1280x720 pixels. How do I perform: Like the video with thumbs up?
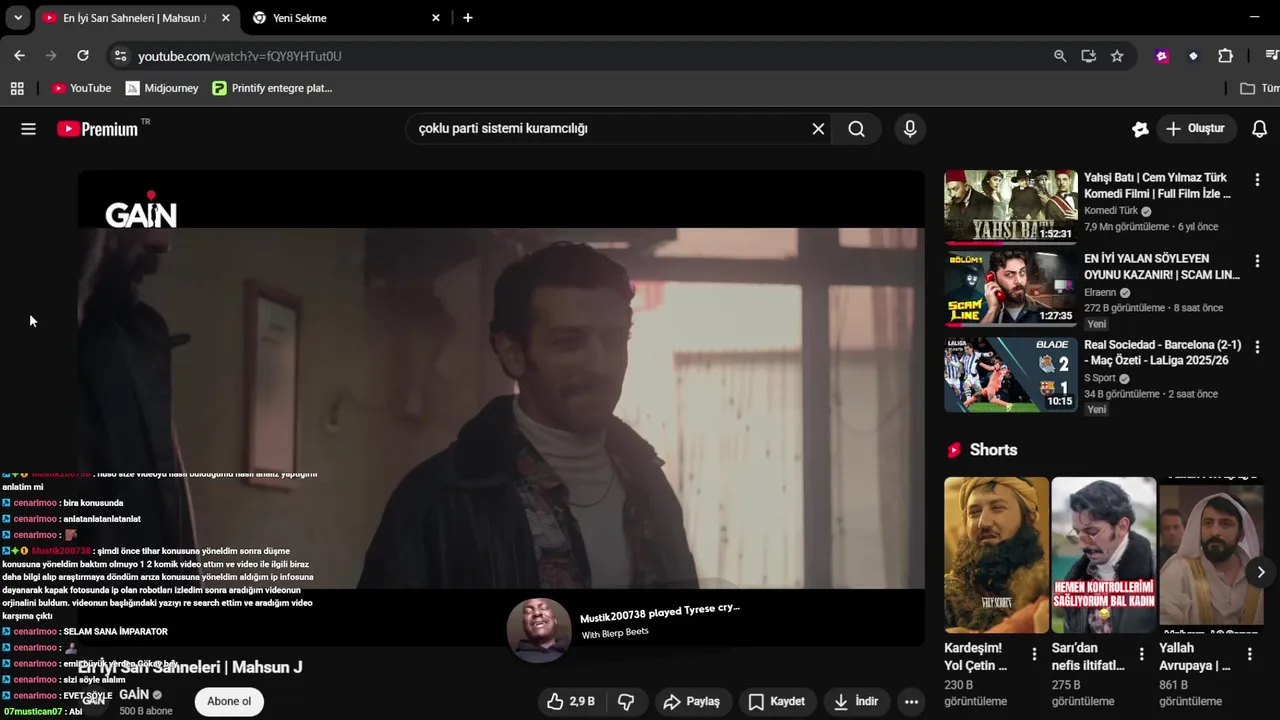click(x=571, y=702)
